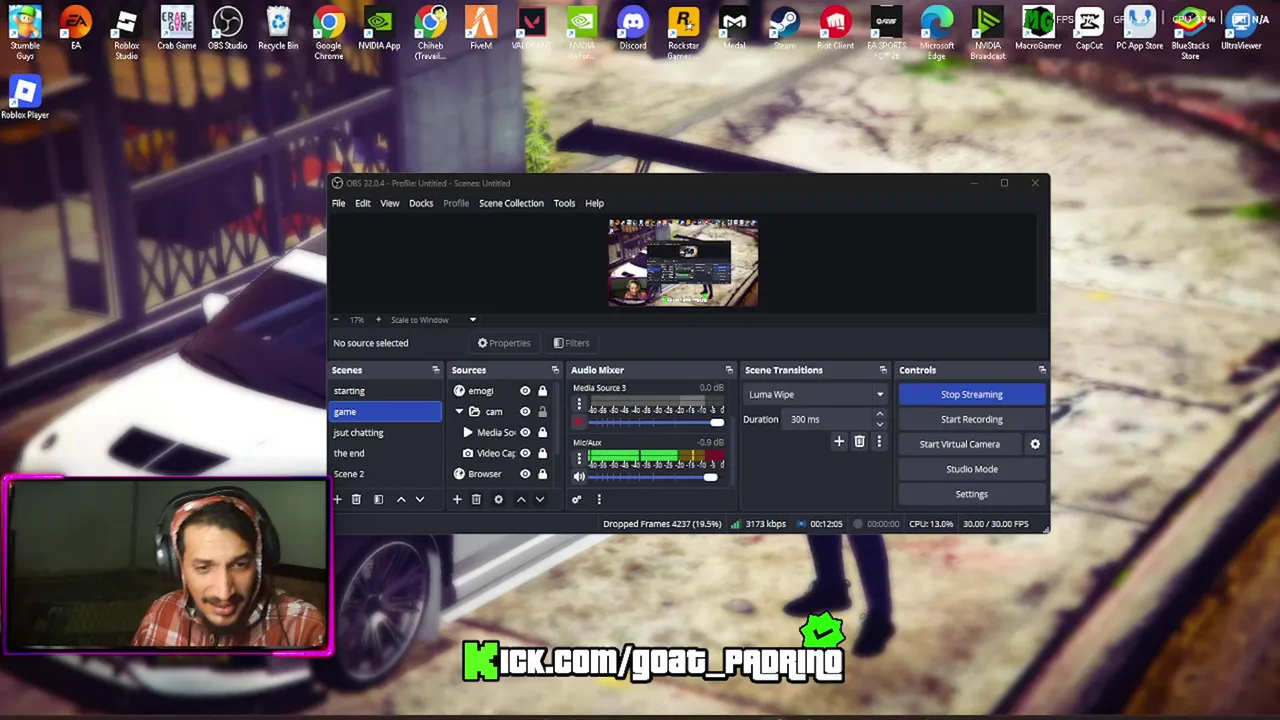Screen dimensions: 1280x720
Task: Mute the Mic/Aux audio
Action: 579,477
